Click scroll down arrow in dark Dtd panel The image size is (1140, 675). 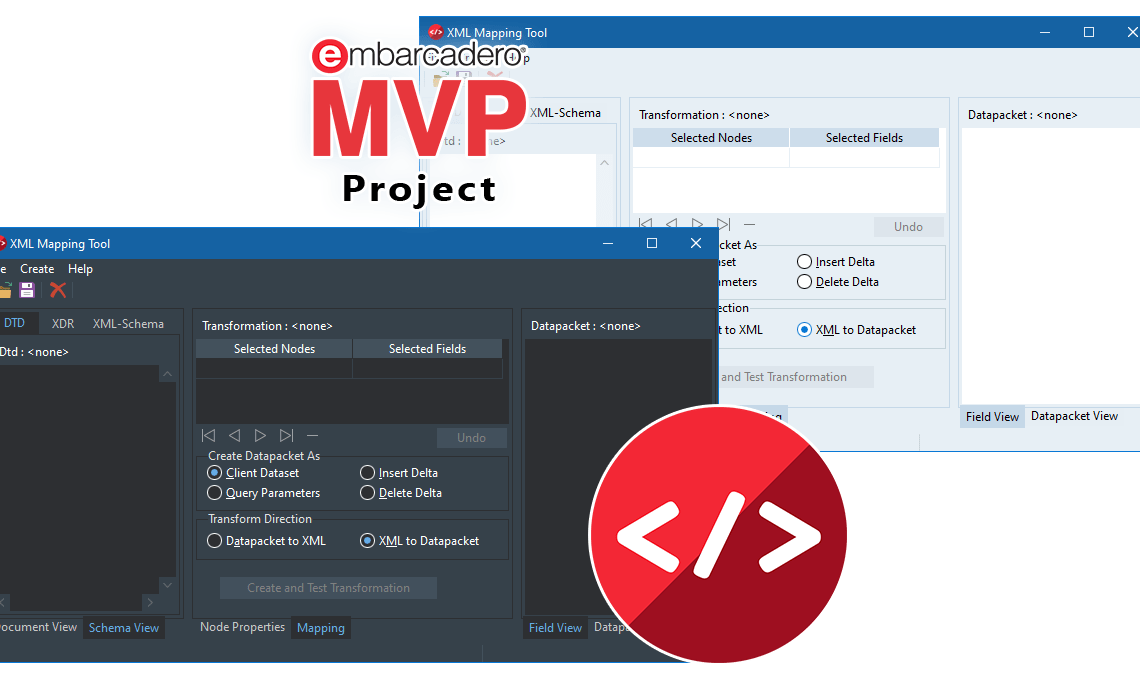click(167, 585)
